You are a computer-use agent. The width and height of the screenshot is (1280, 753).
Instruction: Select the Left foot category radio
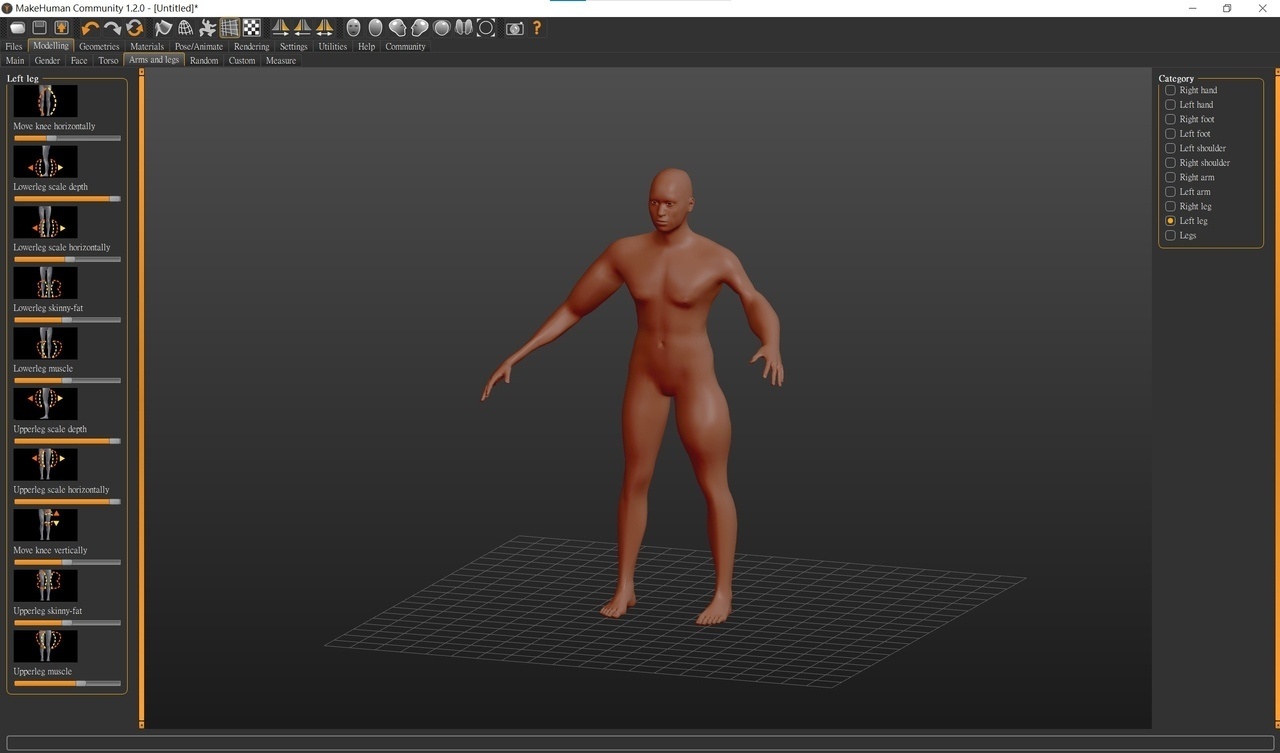(x=1170, y=133)
